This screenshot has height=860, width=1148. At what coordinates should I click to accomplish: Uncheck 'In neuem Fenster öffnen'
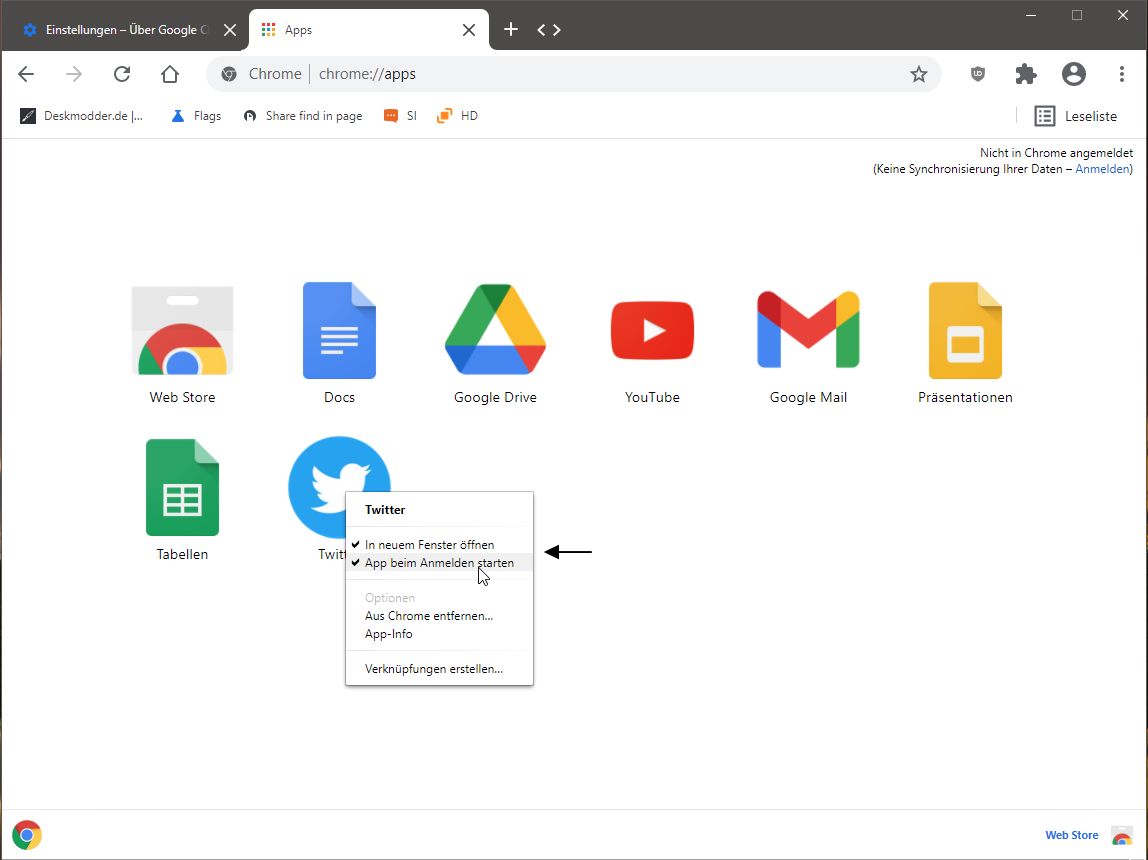coord(429,545)
